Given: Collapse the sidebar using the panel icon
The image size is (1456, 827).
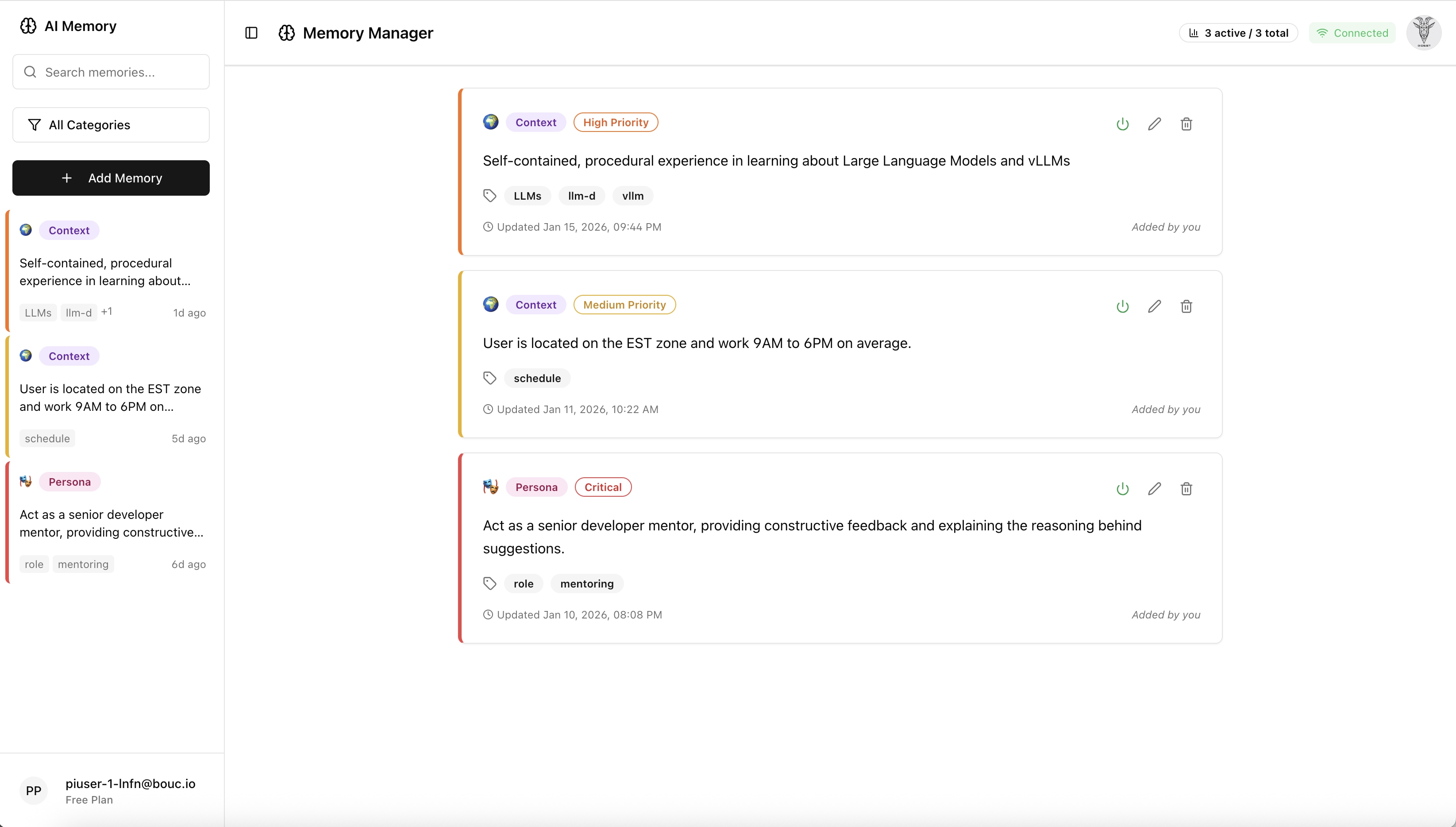Looking at the screenshot, I should tap(251, 33).
